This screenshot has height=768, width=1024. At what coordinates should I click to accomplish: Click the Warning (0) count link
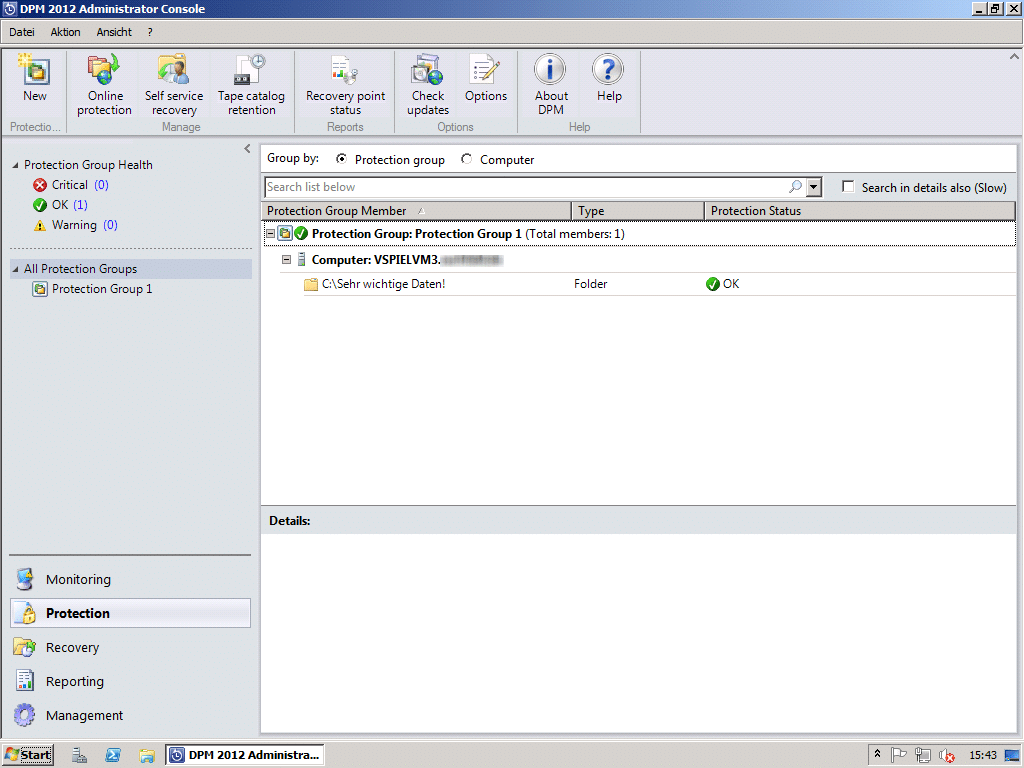click(110, 225)
